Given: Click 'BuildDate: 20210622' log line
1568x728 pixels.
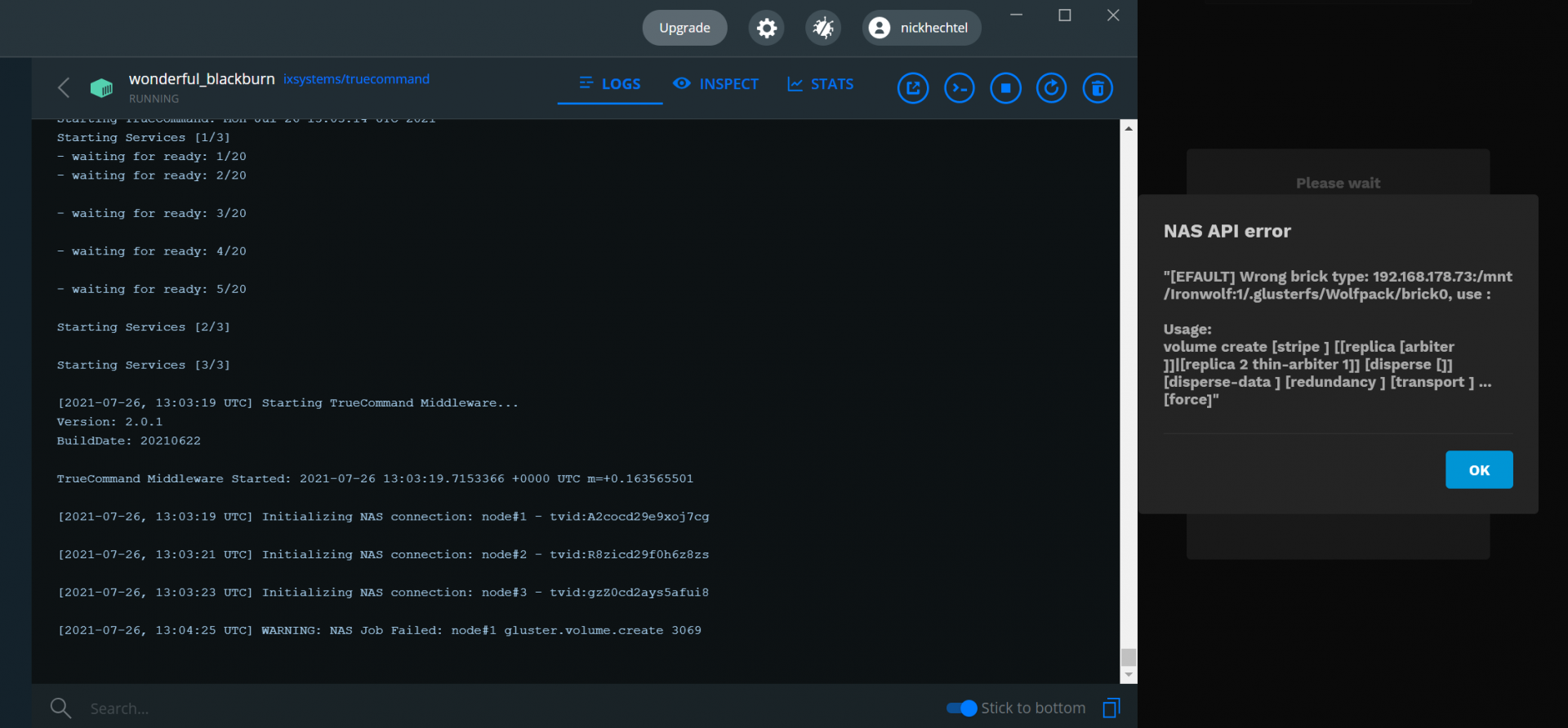Looking at the screenshot, I should (128, 441).
